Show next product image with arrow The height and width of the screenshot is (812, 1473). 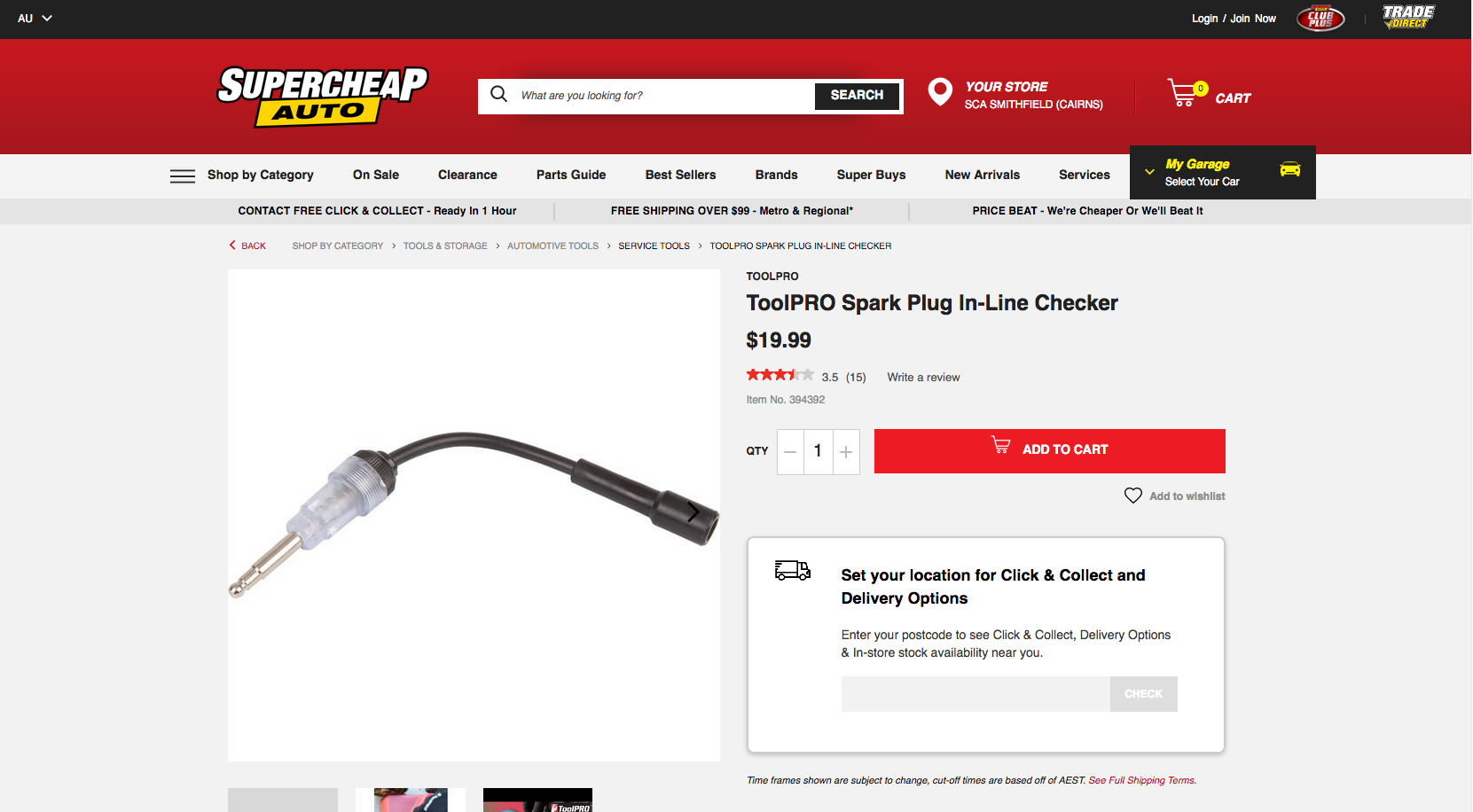[693, 511]
